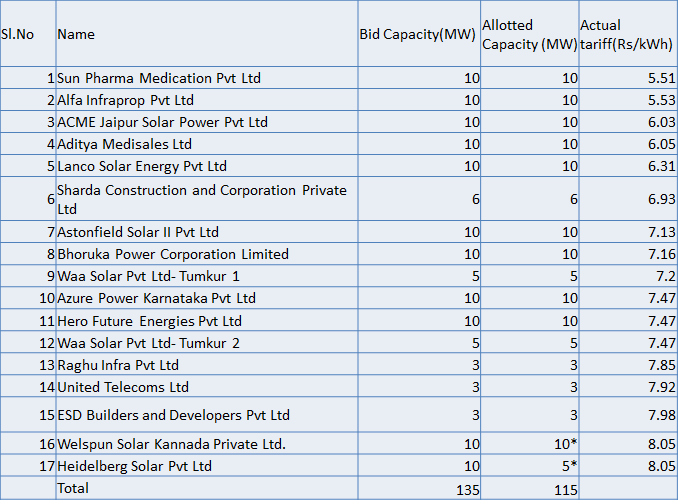
Task: Click 'Azure Power Karnataka Pvt Ltd' cell
Action: coord(207,298)
